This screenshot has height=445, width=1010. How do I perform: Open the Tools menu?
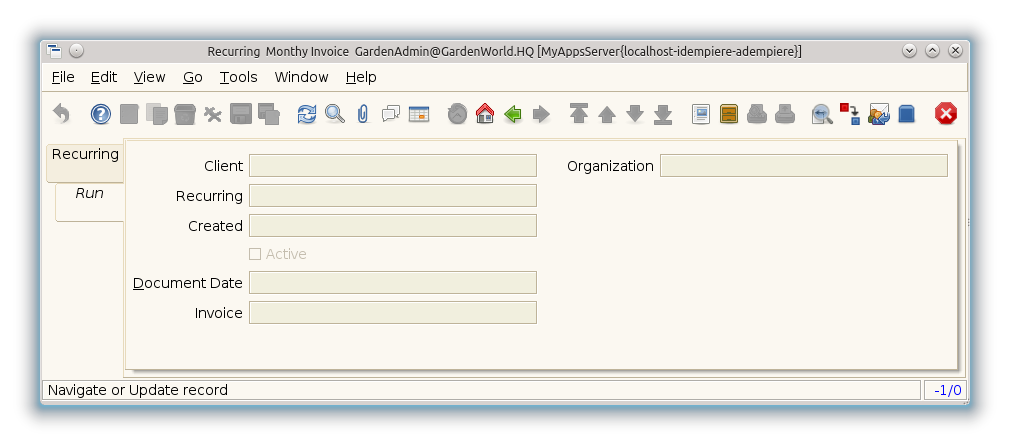[238, 77]
